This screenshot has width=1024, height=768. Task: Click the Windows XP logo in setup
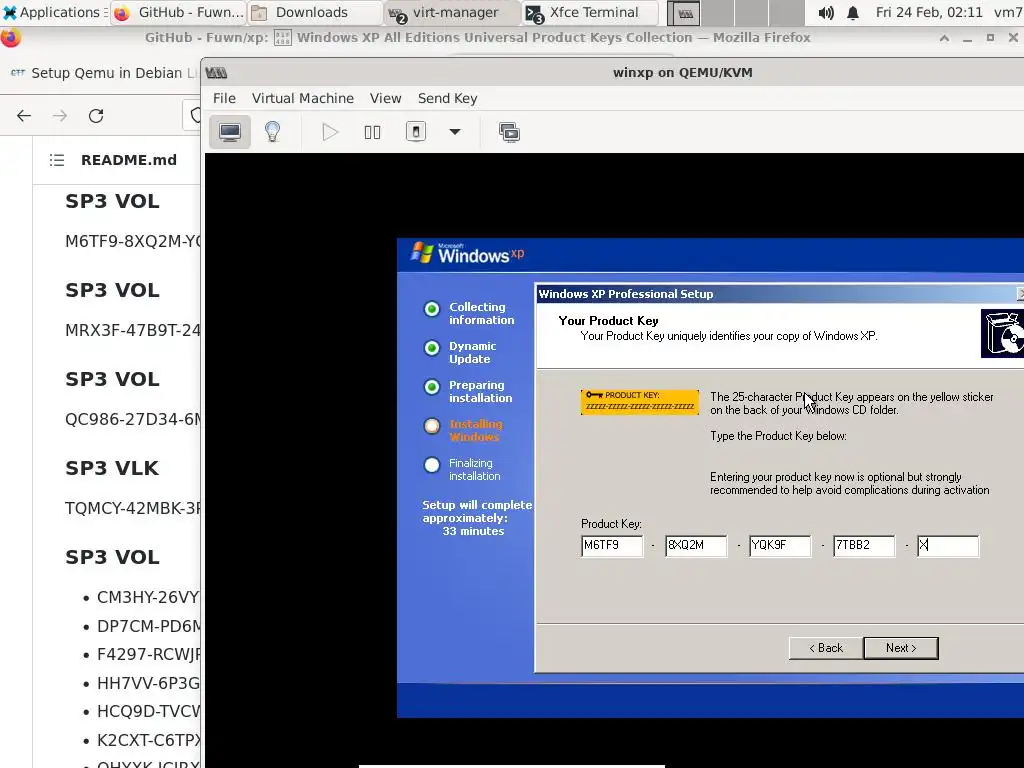pyautogui.click(x=468, y=253)
